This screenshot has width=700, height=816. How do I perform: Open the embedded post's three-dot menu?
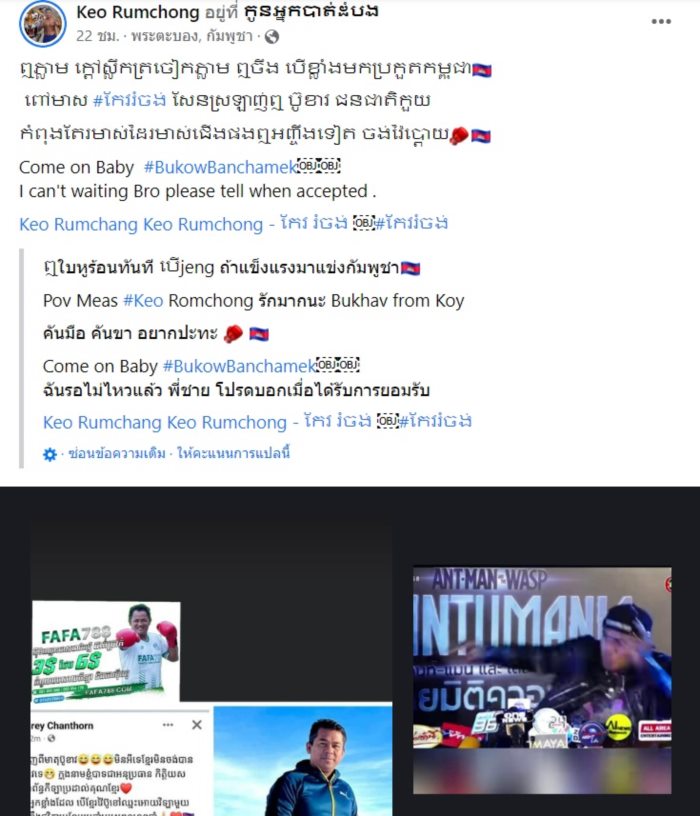(168, 725)
